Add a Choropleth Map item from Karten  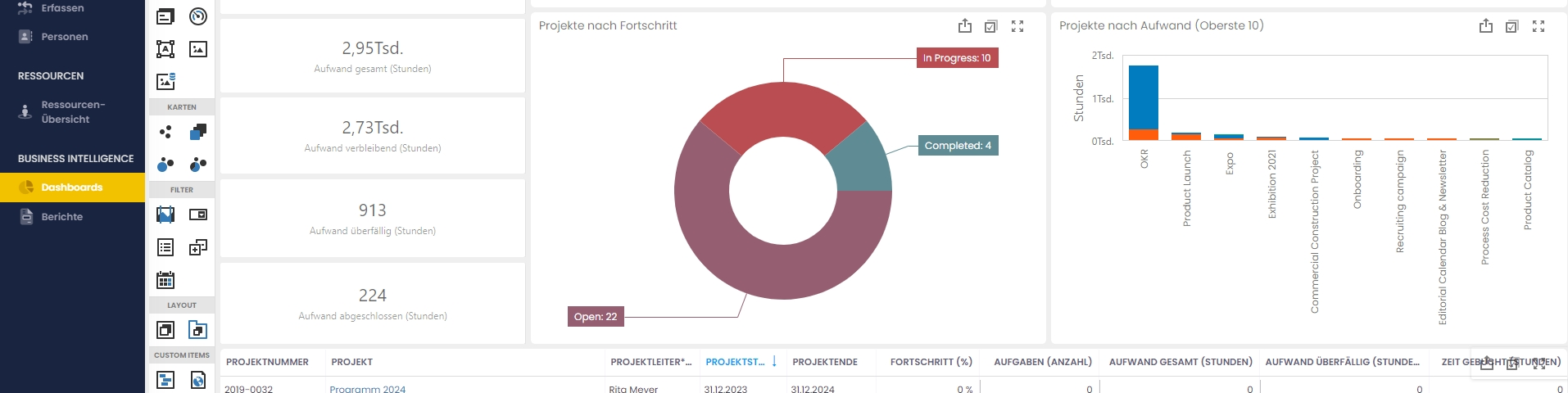(x=198, y=132)
